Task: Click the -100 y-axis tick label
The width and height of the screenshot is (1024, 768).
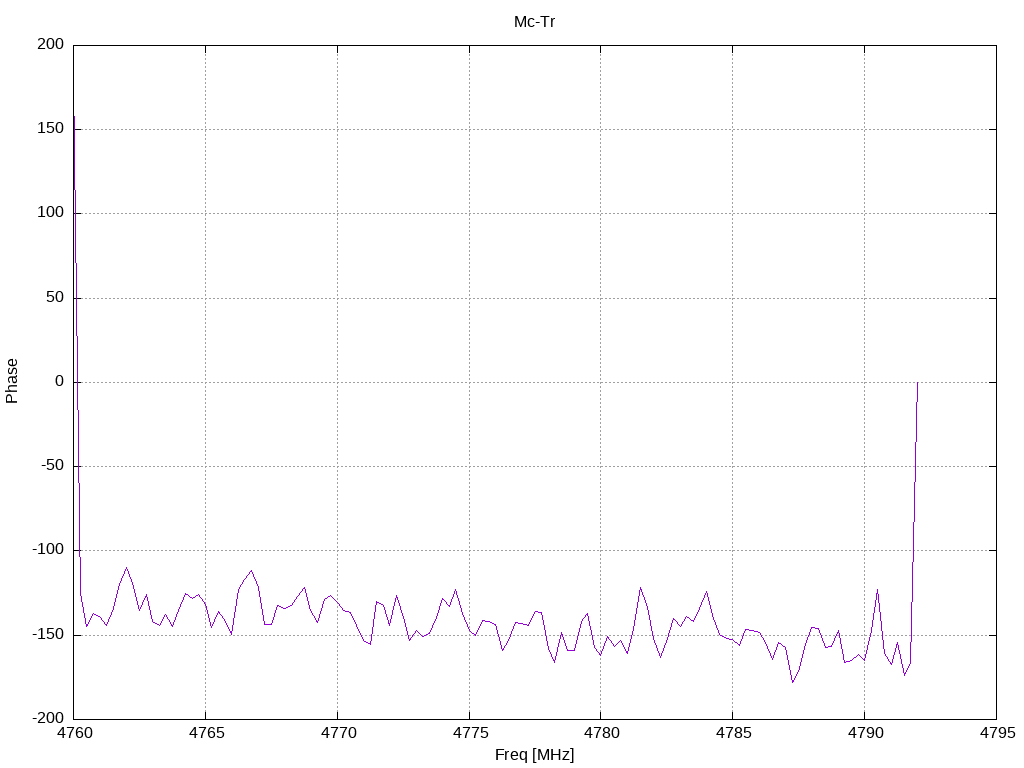Action: pos(48,550)
